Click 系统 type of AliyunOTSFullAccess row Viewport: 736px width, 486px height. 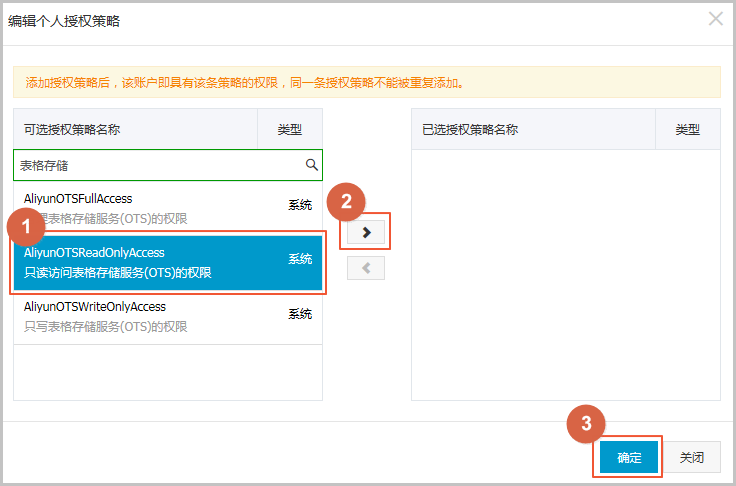[x=300, y=205]
